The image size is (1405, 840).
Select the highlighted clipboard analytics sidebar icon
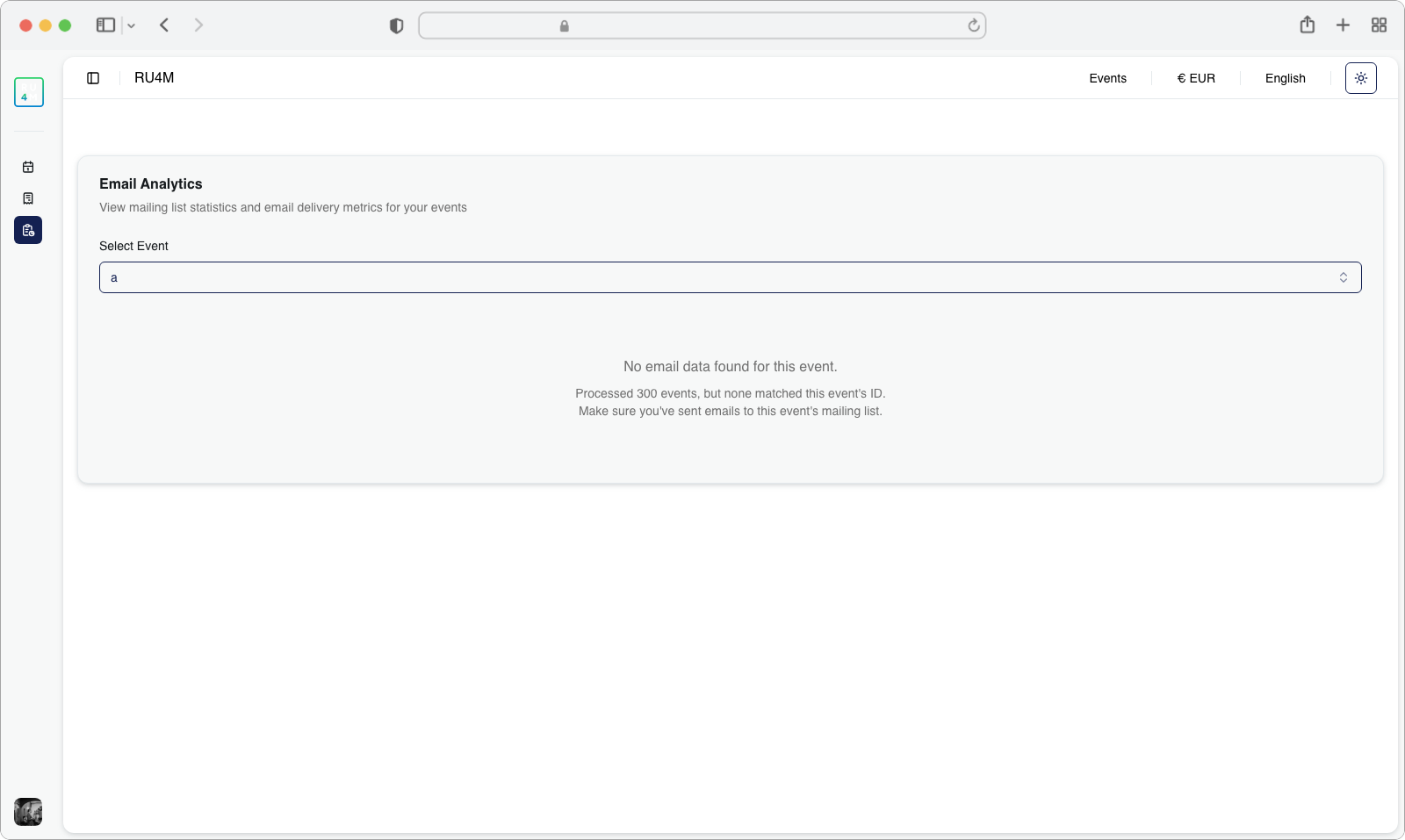[x=28, y=230]
